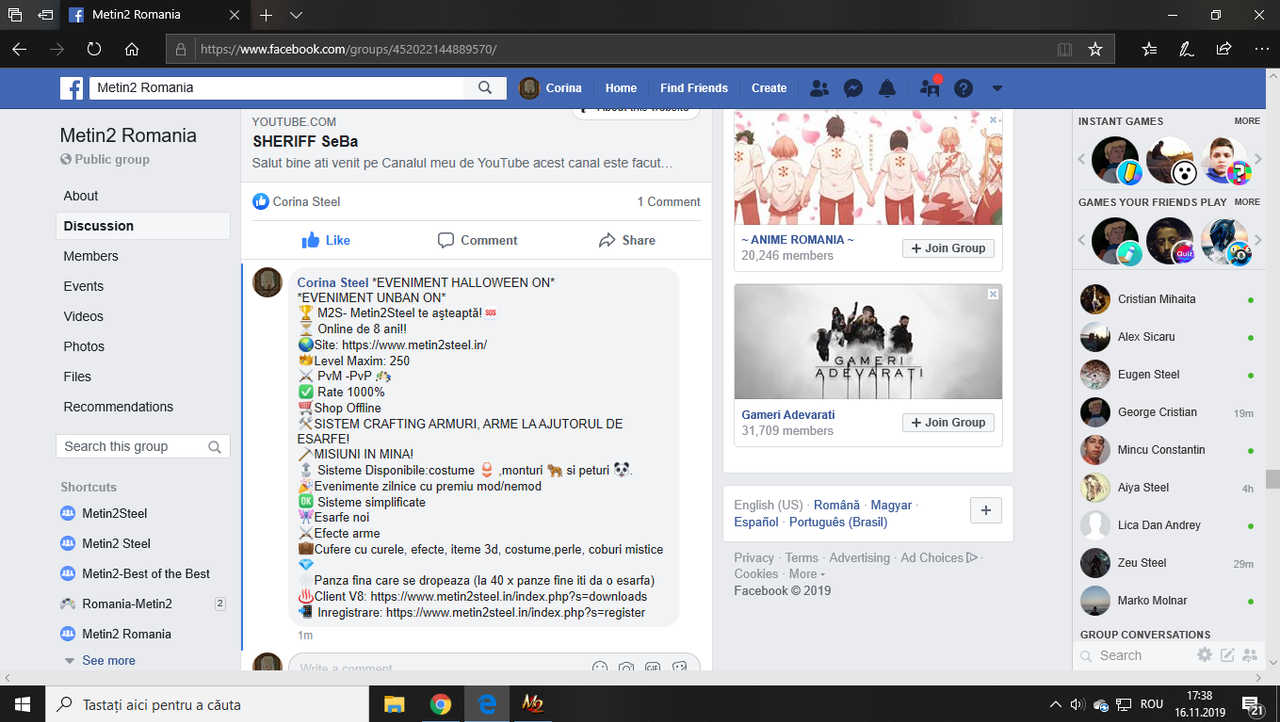Open Find Friends
The image size is (1280, 722).
click(694, 88)
